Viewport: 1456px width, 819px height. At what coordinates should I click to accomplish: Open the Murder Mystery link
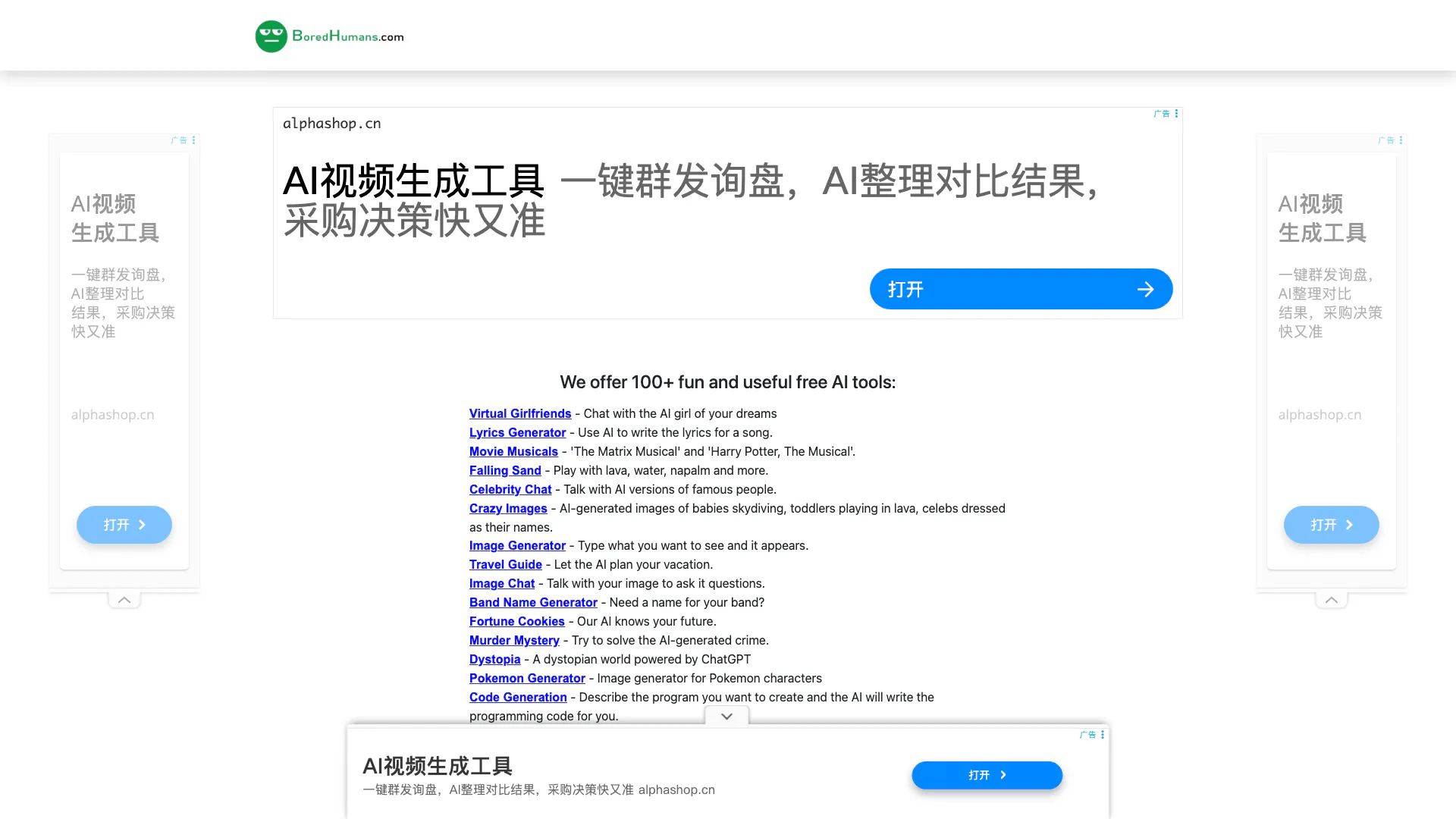tap(514, 640)
